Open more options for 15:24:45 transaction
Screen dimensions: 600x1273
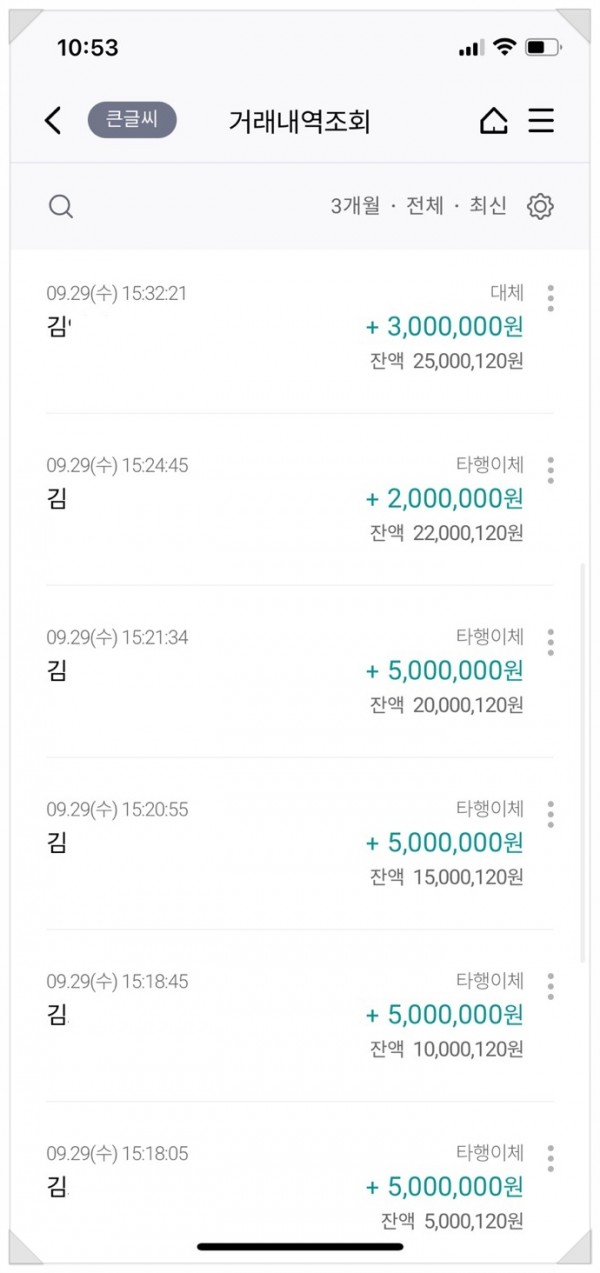point(551,470)
